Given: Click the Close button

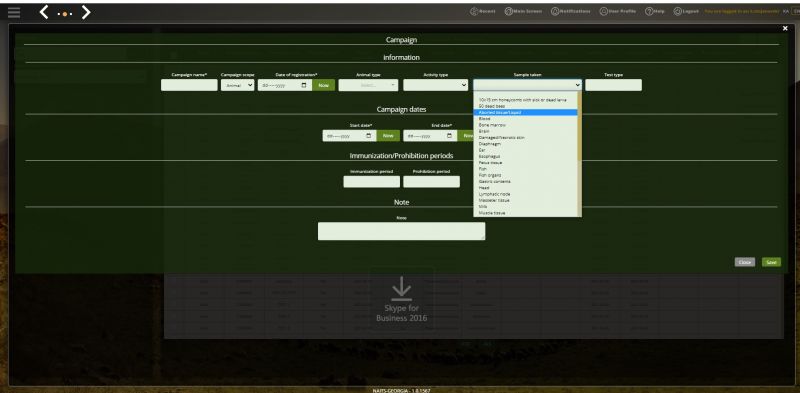Looking at the screenshot, I should [x=745, y=262].
